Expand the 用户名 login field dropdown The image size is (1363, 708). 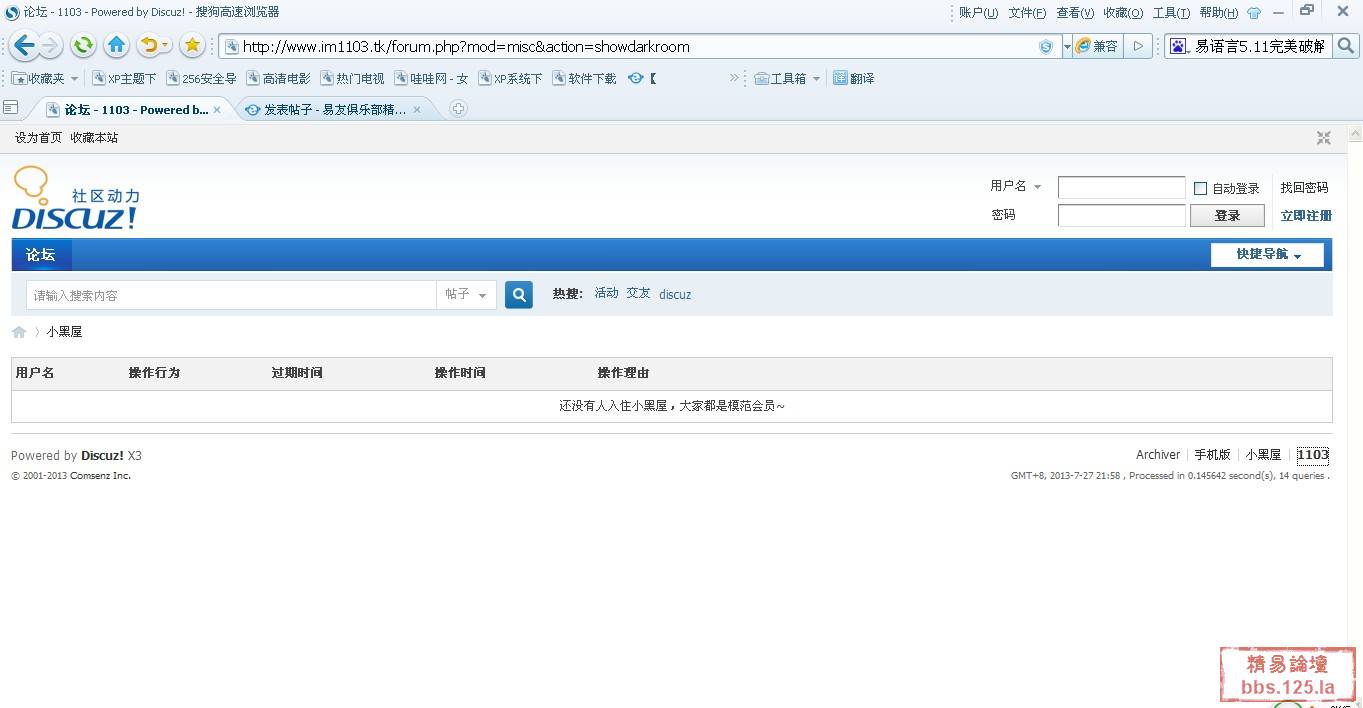[1036, 186]
